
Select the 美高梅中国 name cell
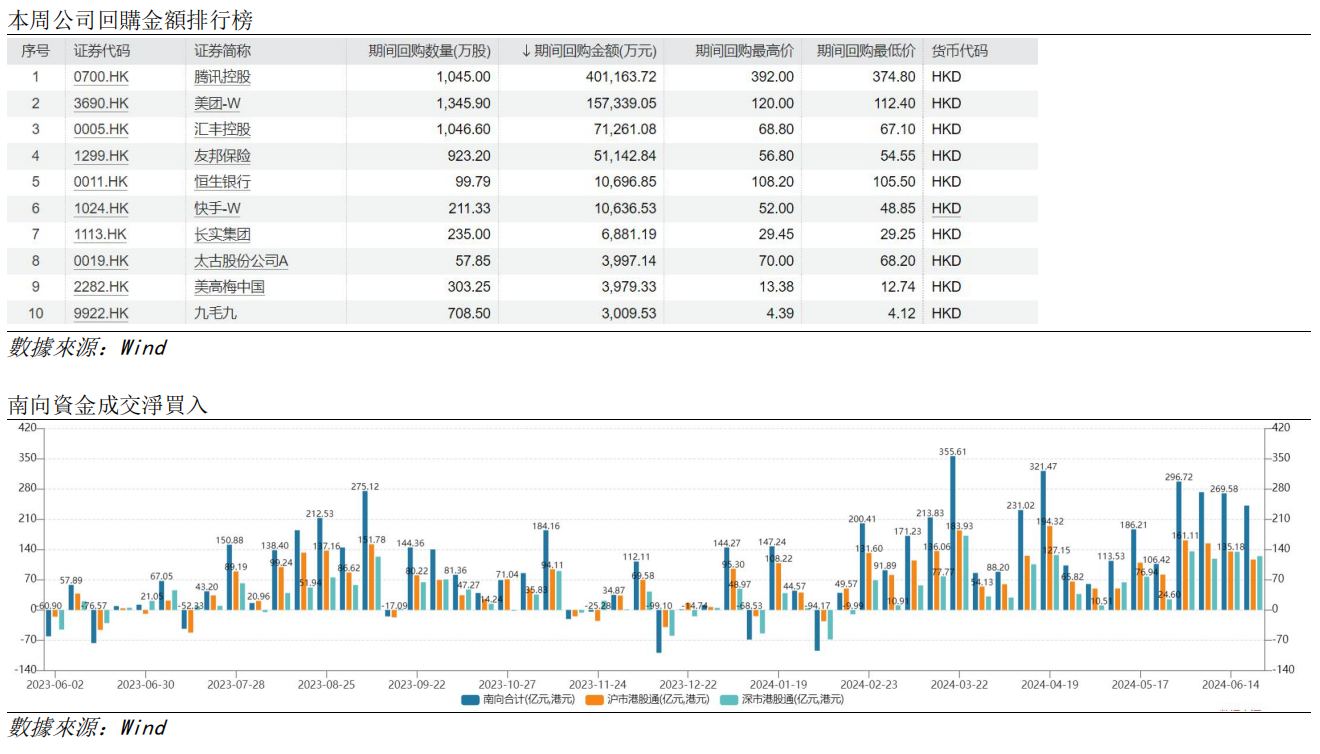point(229,287)
